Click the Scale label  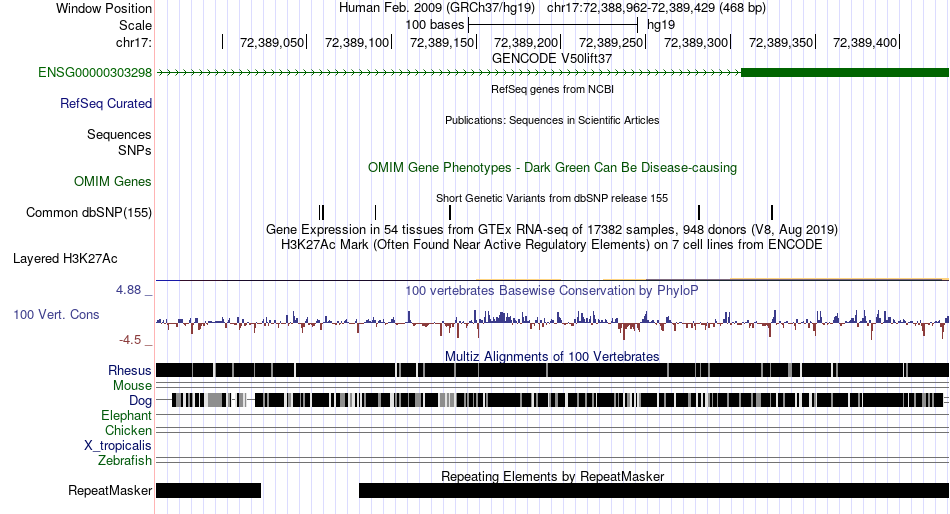click(135, 25)
